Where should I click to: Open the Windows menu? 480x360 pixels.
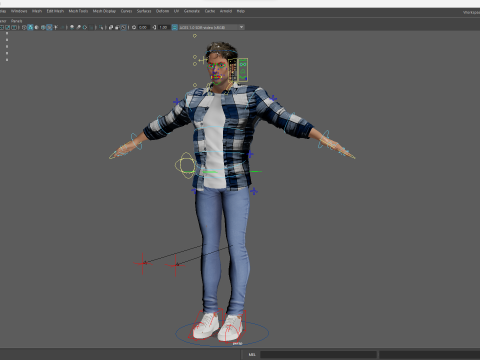pos(19,11)
